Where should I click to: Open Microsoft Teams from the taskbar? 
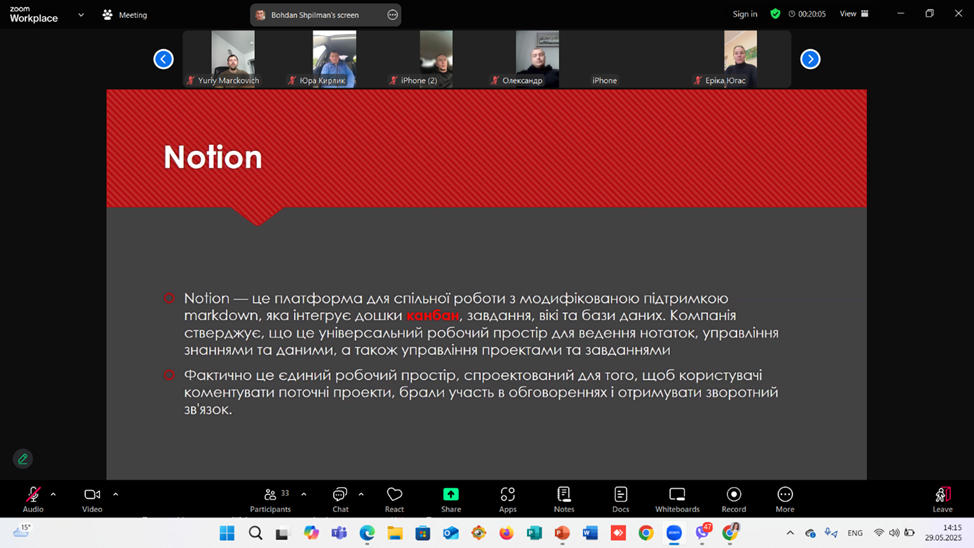(339, 533)
